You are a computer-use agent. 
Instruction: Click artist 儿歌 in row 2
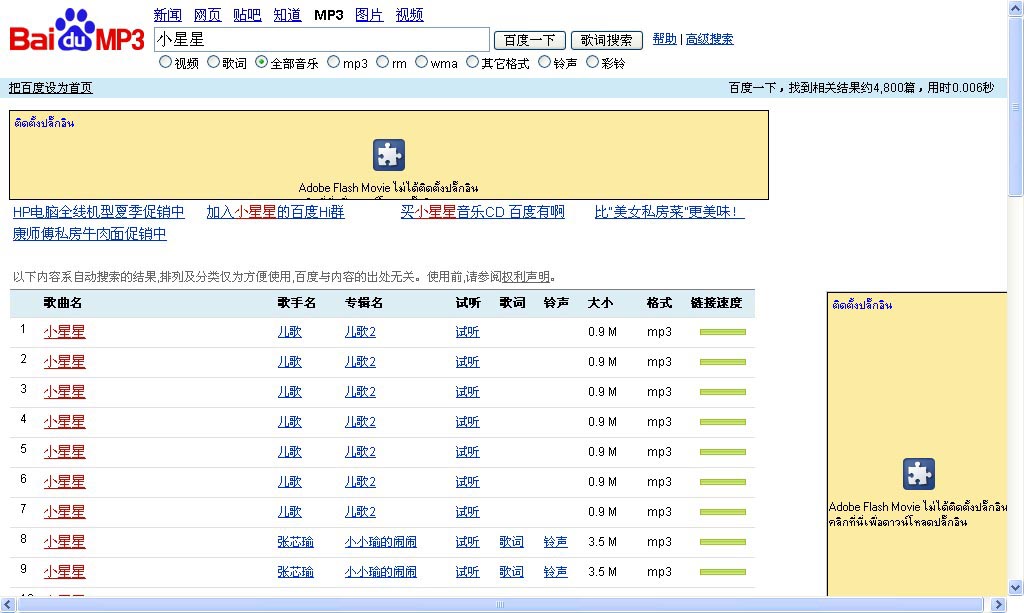click(289, 362)
